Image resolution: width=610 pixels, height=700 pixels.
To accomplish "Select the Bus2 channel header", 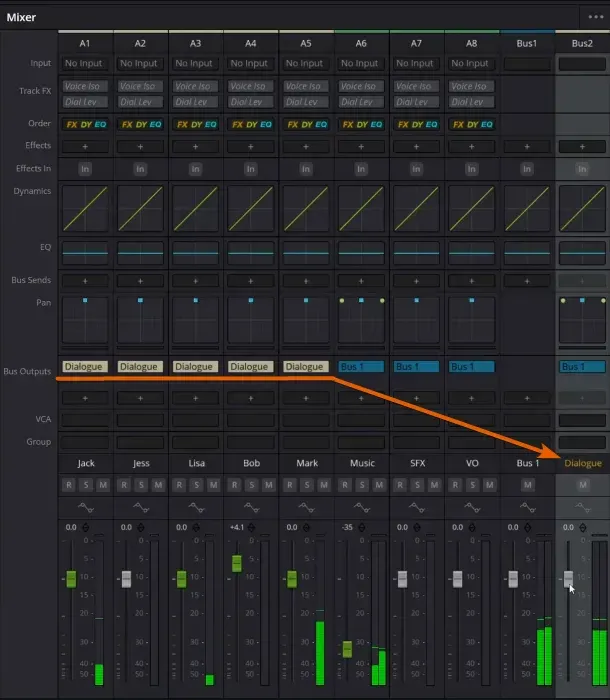I will 582,43.
